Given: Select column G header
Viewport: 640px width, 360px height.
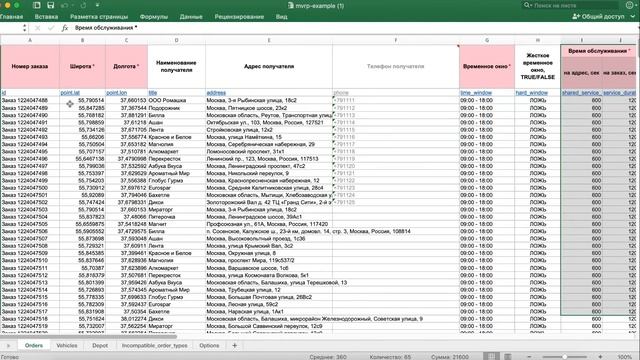Looking at the screenshot, I should pyautogui.click(x=487, y=40).
